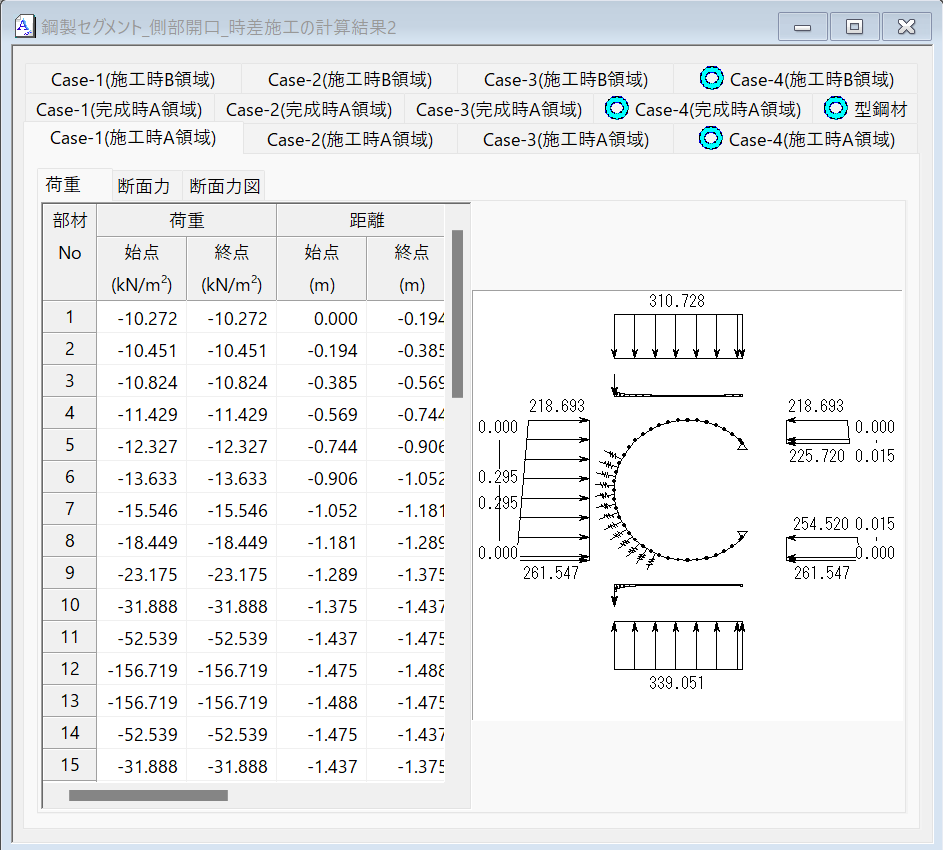Show the 断面力図 sub-tab
The height and width of the screenshot is (850, 943).
225,186
